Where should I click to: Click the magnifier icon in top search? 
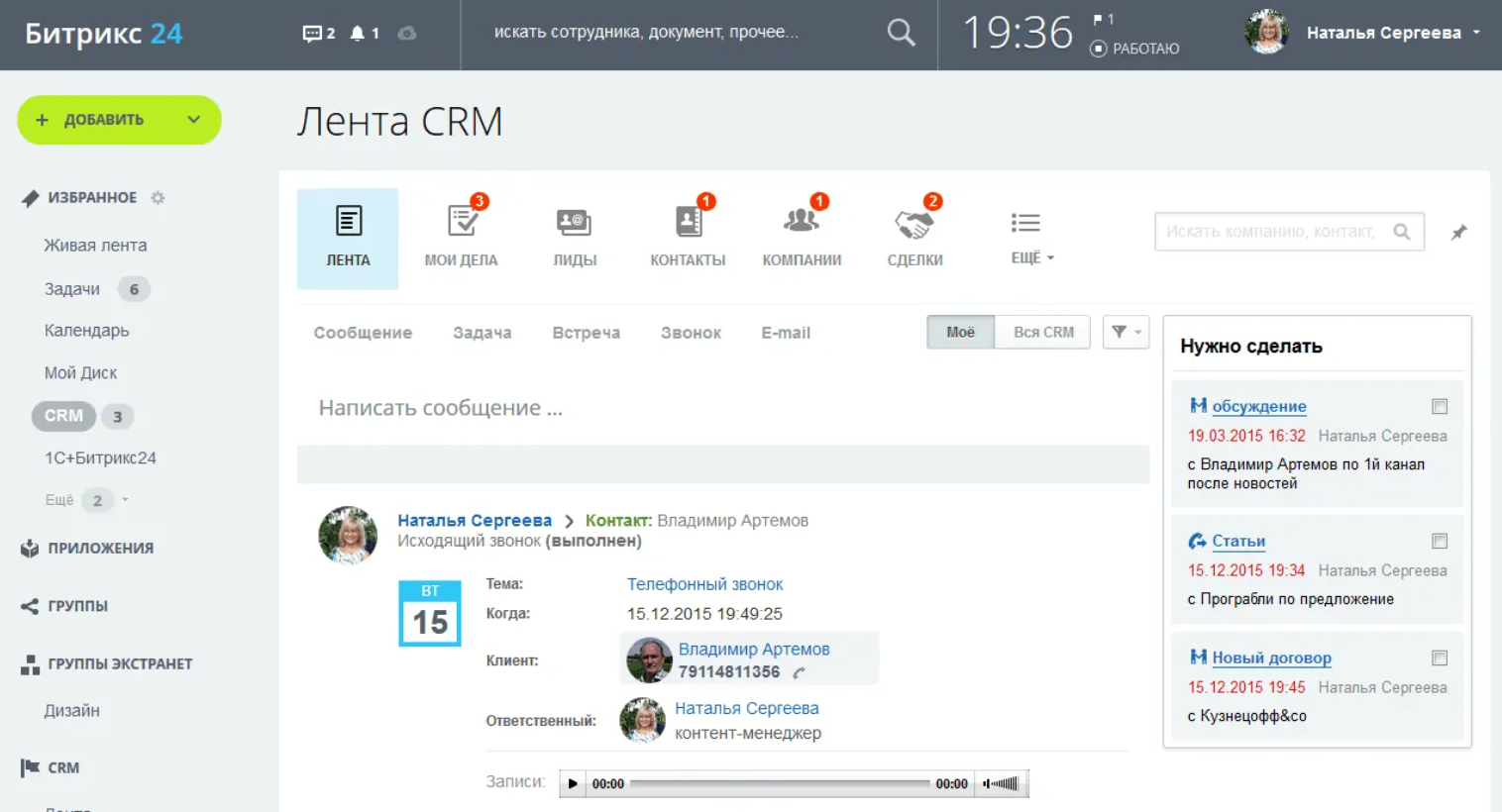tap(901, 34)
